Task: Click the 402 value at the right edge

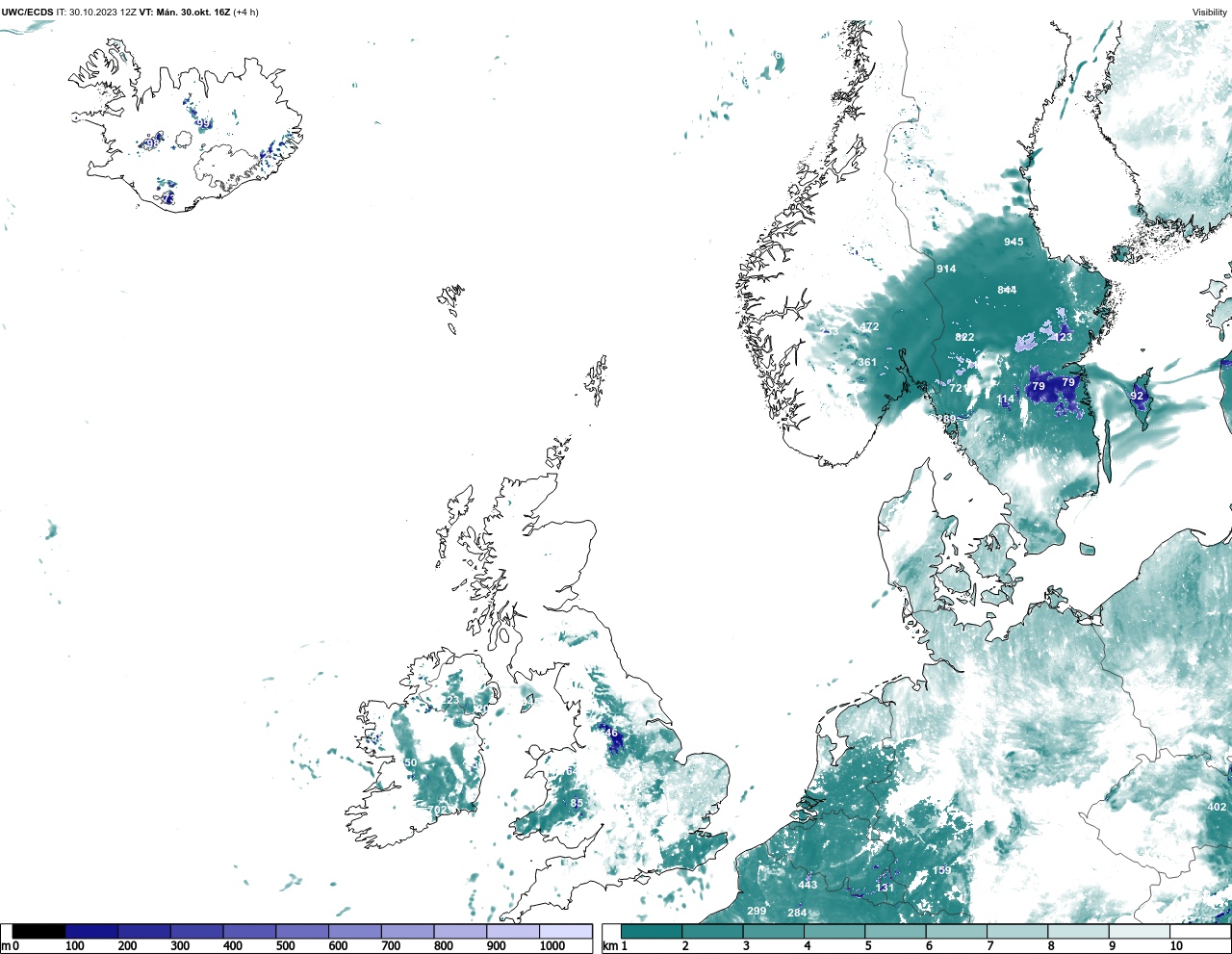Action: tap(1217, 807)
